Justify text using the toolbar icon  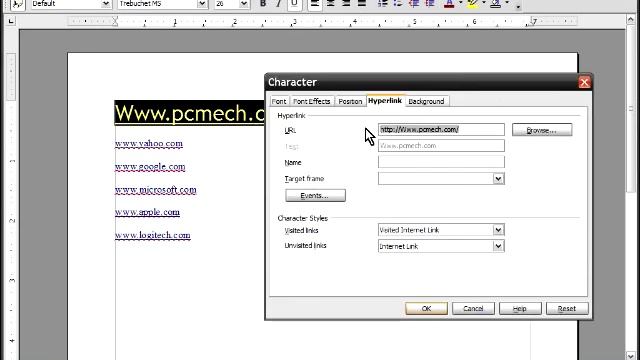(x=362, y=4)
